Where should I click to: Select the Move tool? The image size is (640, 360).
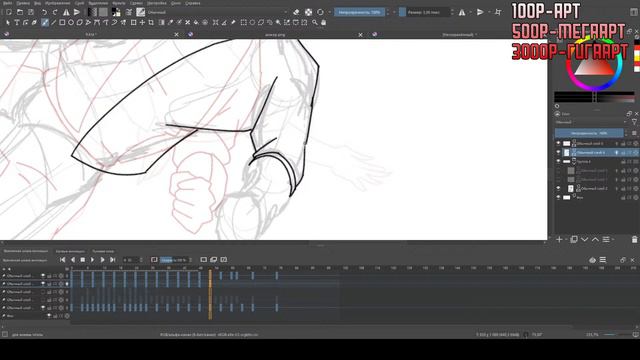pyautogui.click(x=142, y=22)
